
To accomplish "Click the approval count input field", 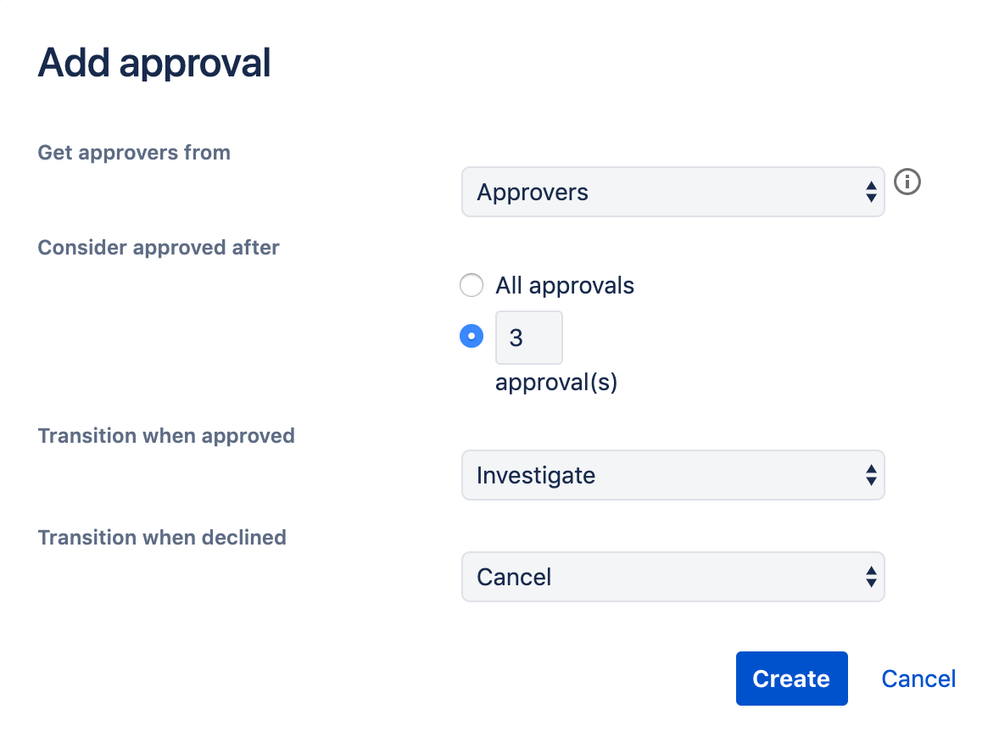I will pyautogui.click(x=528, y=337).
